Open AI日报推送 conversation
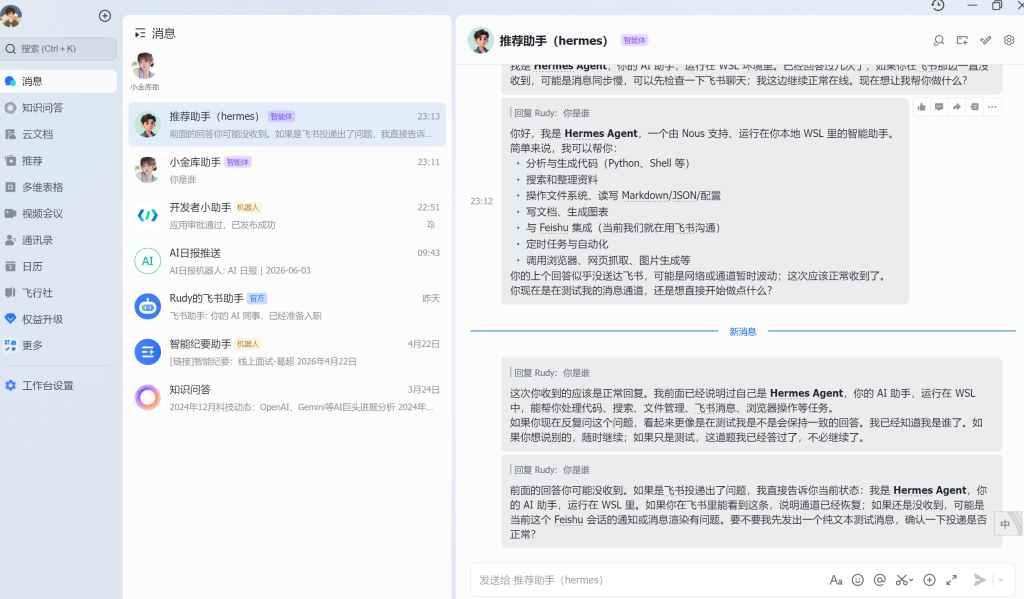This screenshot has width=1024, height=599. pyautogui.click(x=287, y=261)
